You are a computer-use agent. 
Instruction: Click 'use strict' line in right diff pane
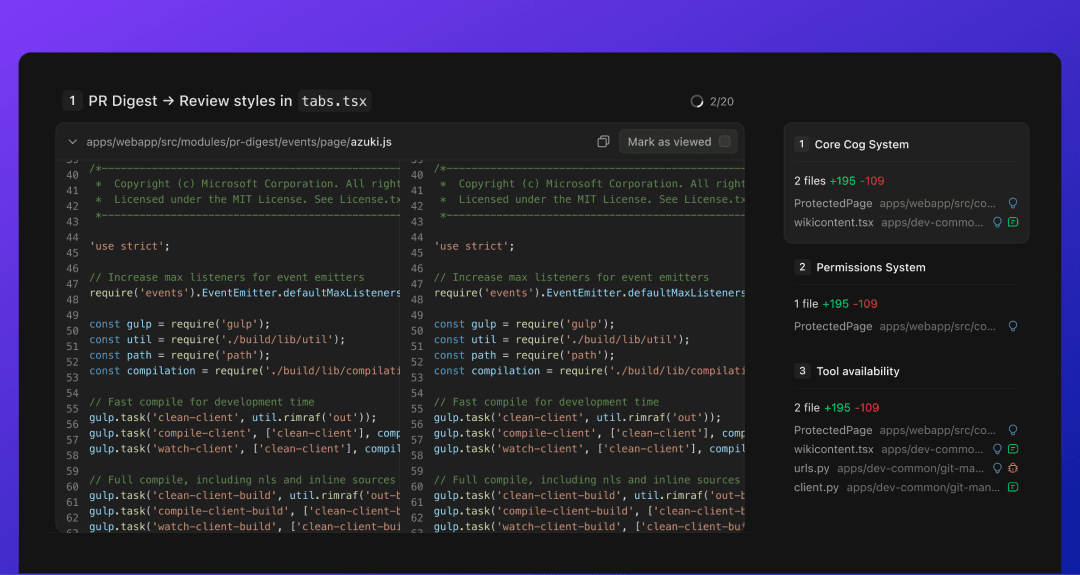point(474,246)
